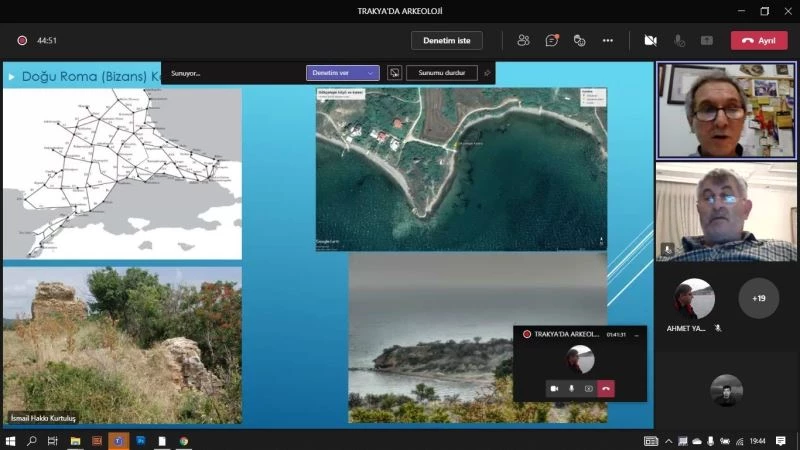Pin the presenting toolbar

[x=487, y=73]
